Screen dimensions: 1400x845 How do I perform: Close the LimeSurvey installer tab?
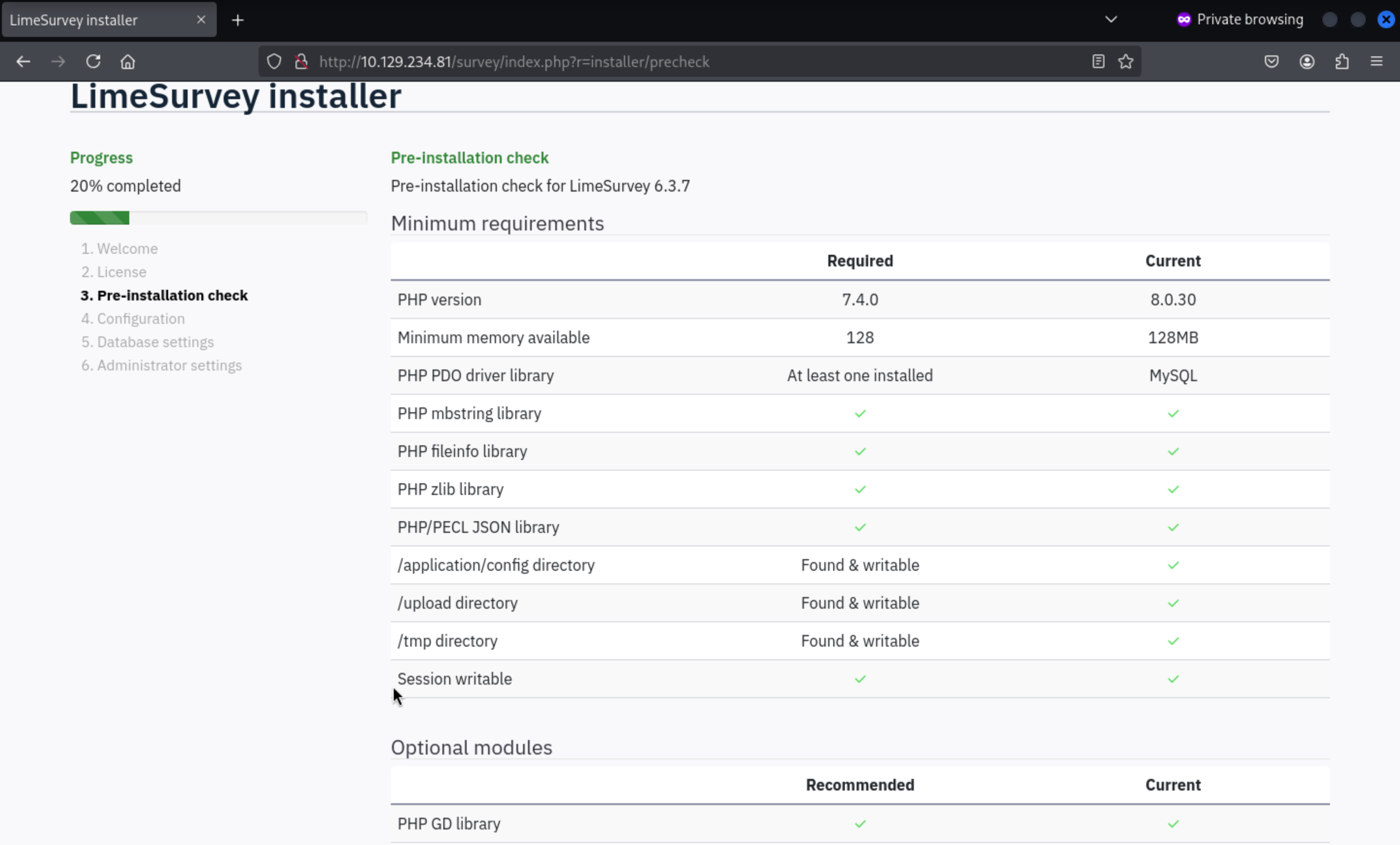click(x=201, y=20)
